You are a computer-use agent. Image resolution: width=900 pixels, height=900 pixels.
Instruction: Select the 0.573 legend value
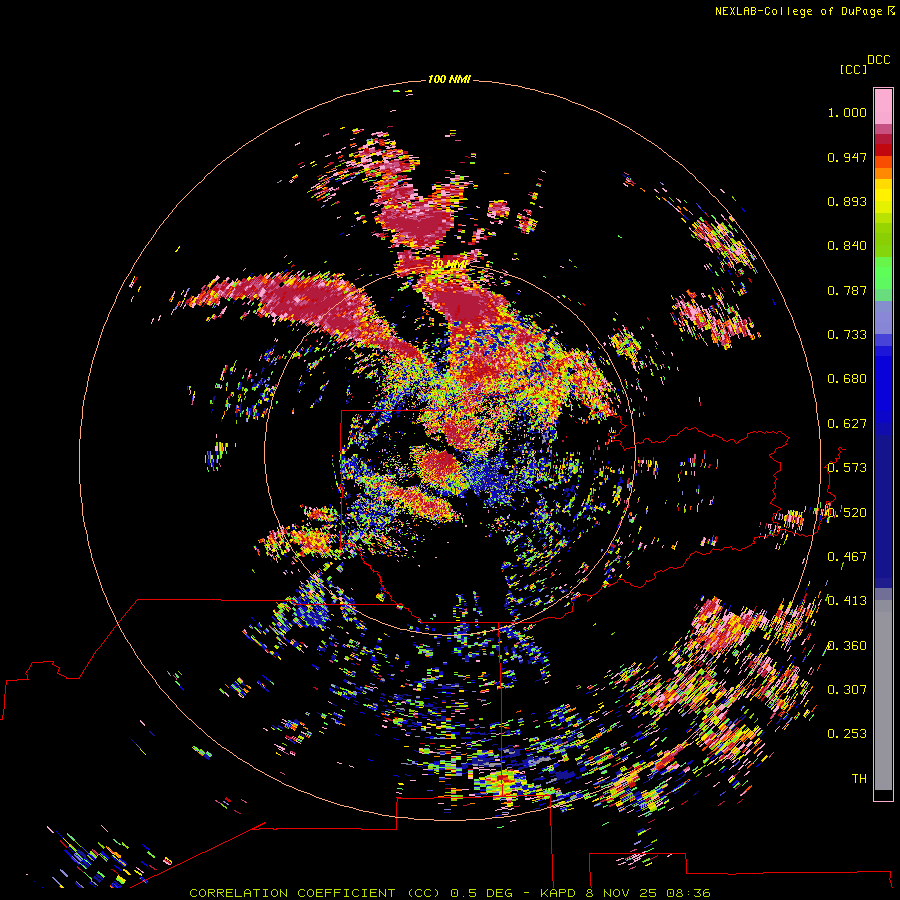(847, 468)
